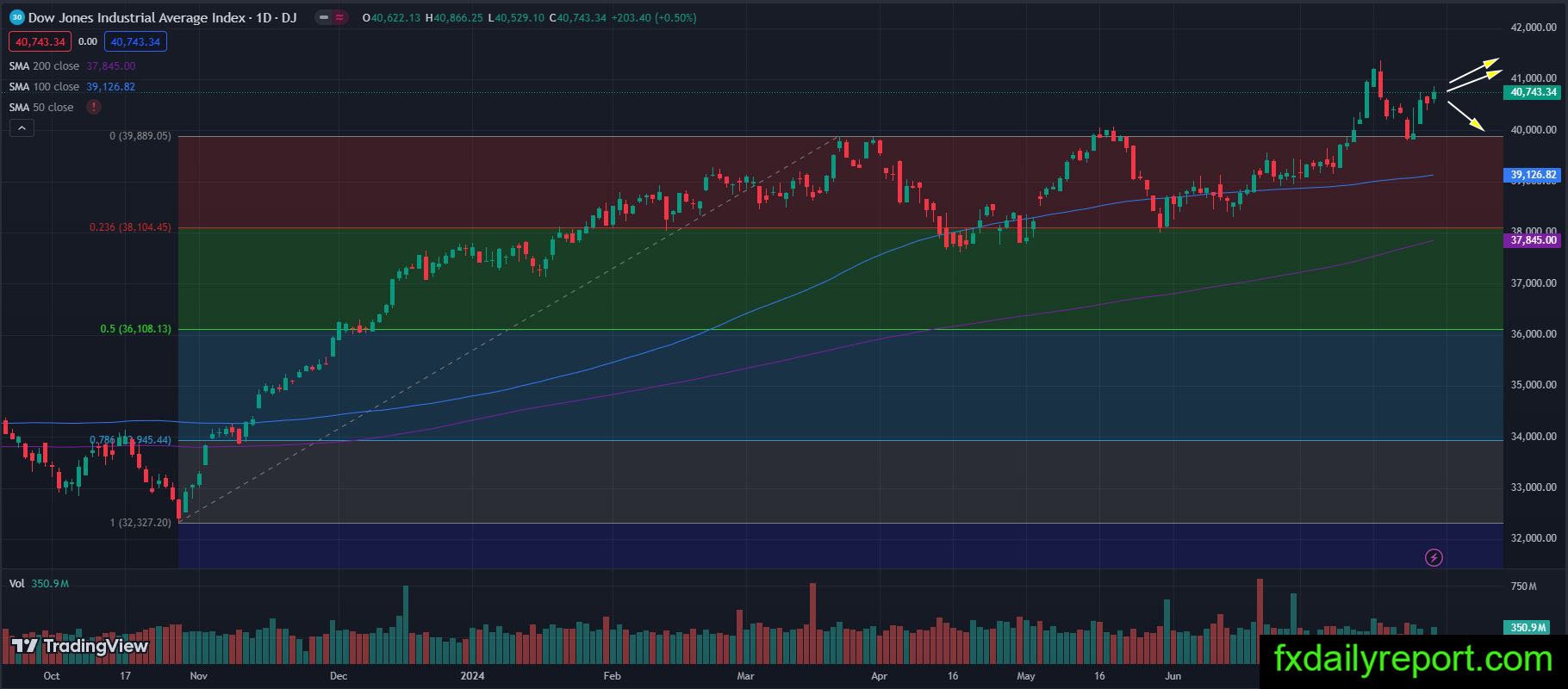
Task: Click the Fibonacci 0.786 level label
Action: coord(131,440)
